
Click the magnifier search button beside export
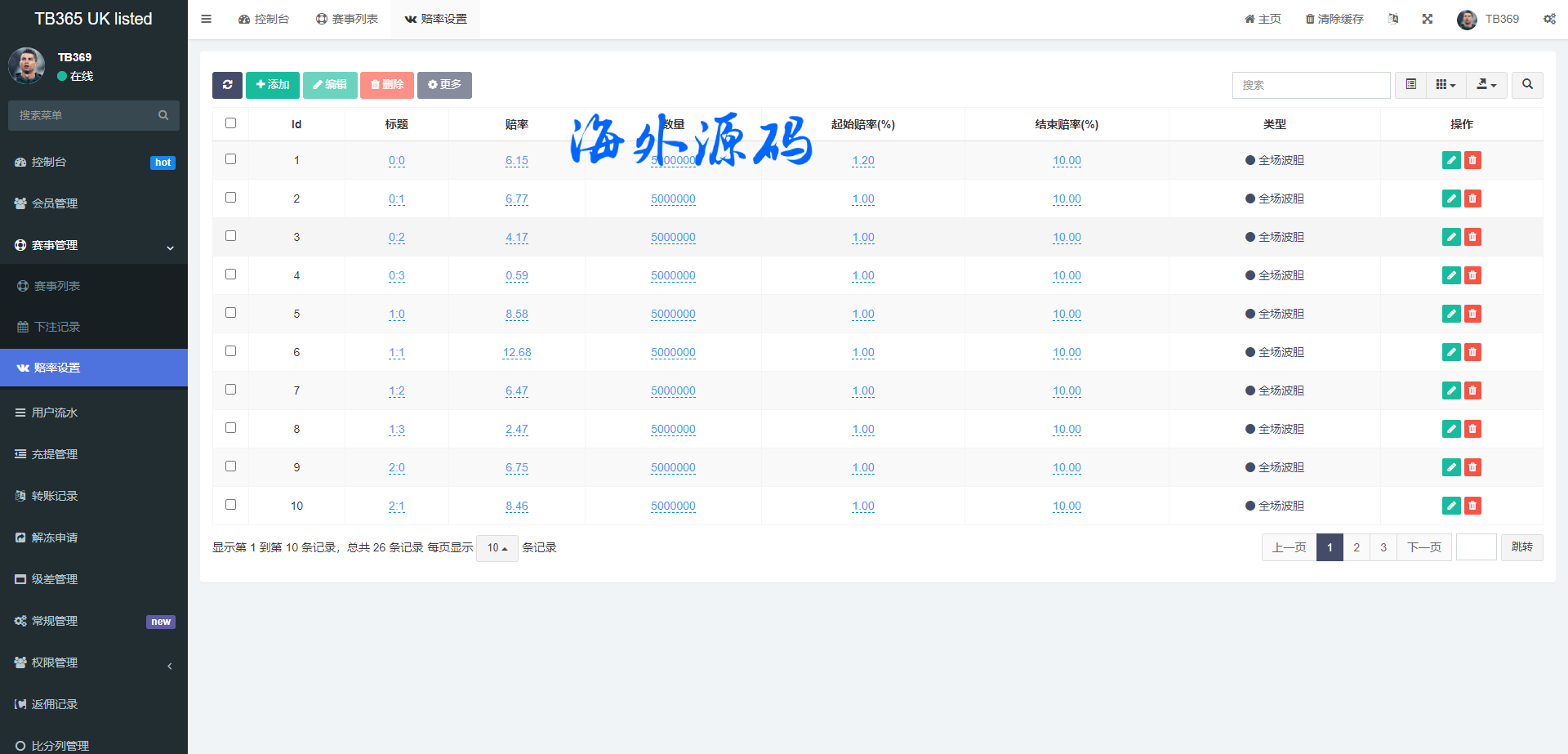coord(1527,85)
